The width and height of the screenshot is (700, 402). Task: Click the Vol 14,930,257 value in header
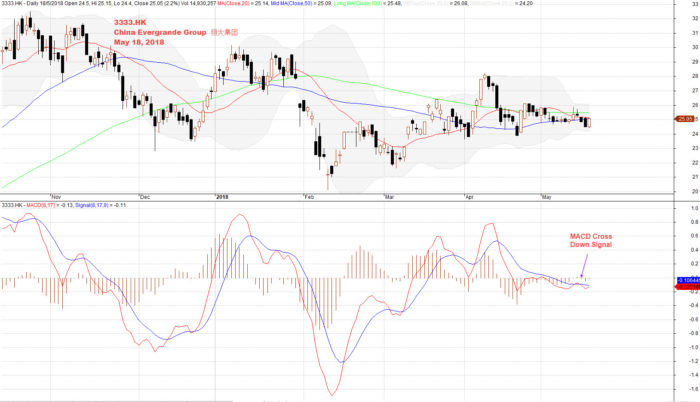click(196, 3)
